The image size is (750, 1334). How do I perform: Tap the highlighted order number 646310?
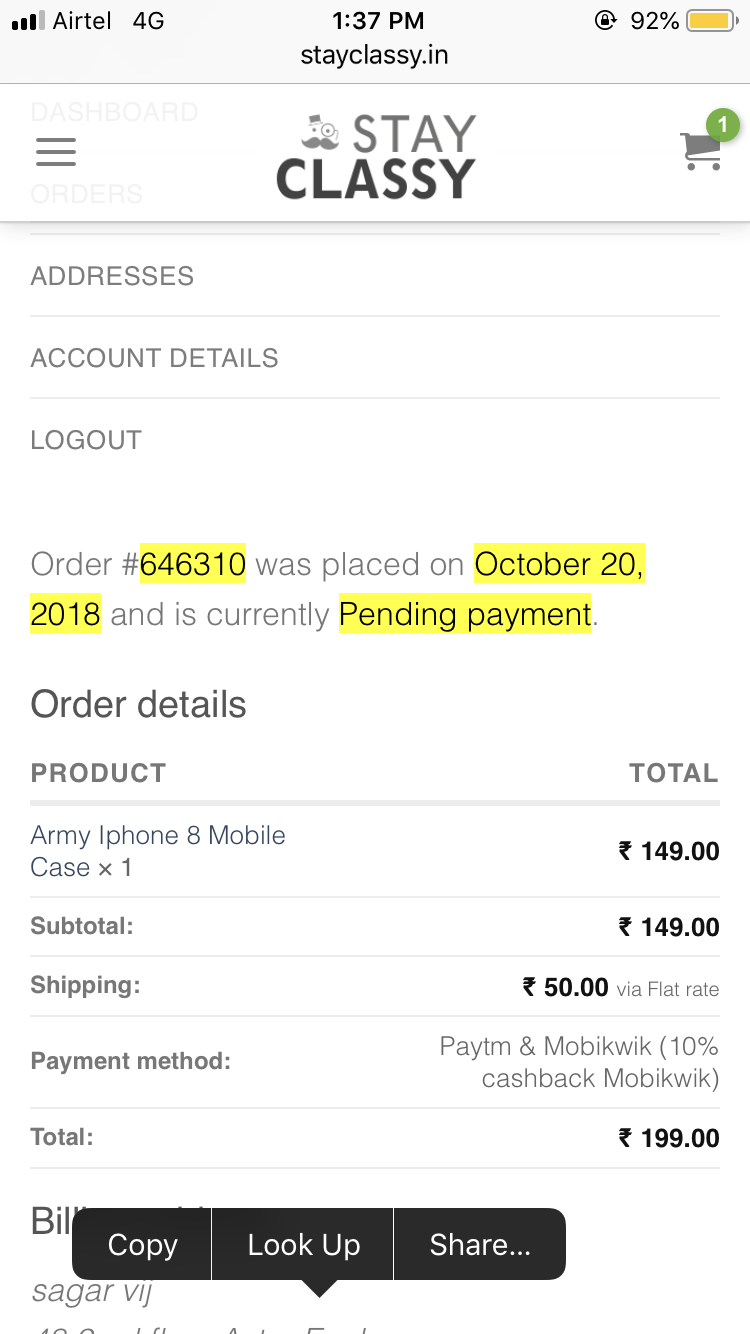point(193,565)
